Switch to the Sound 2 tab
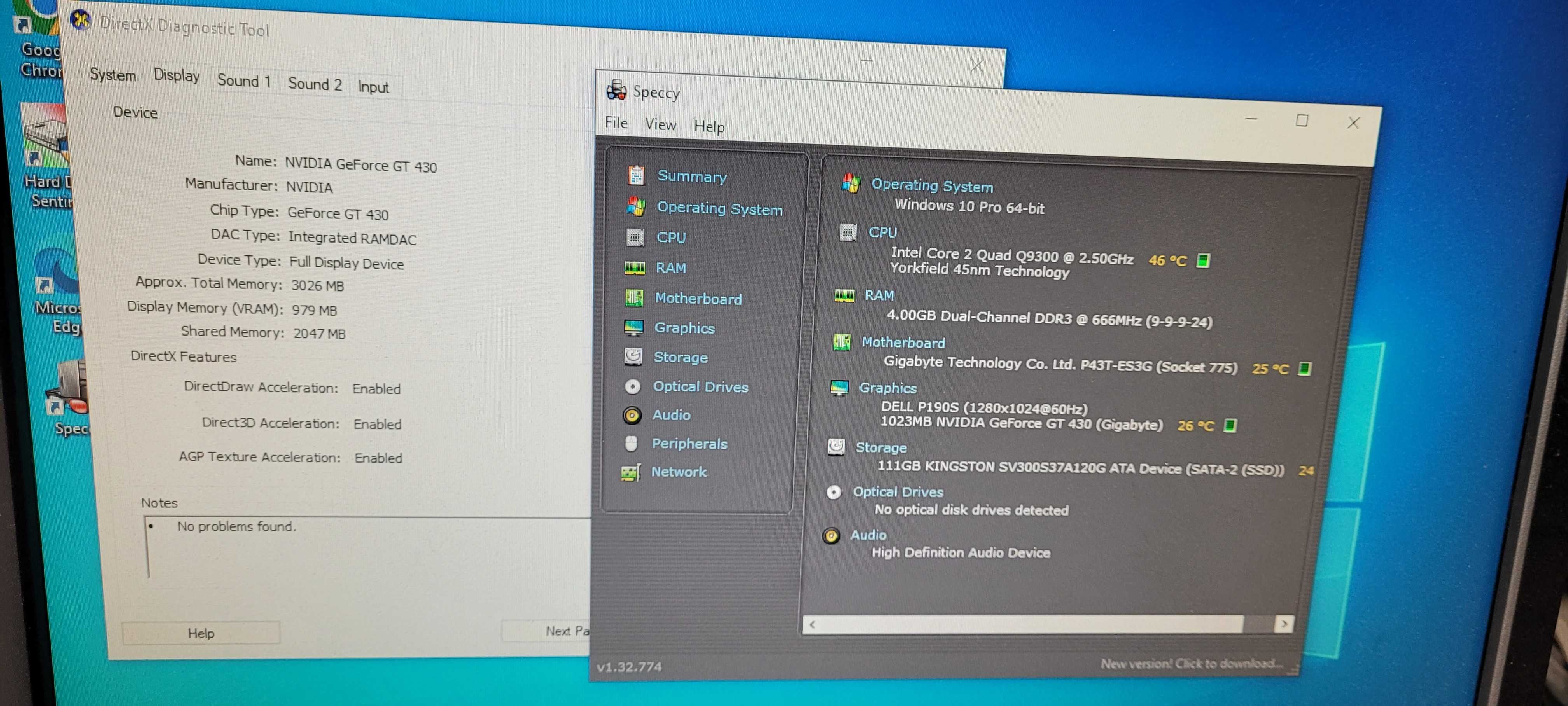The height and width of the screenshot is (706, 1568). point(315,83)
